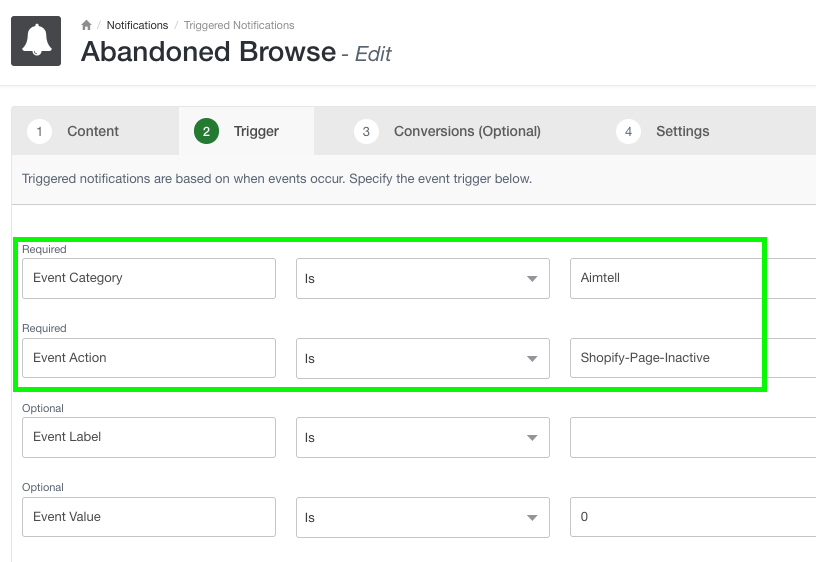816x562 pixels.
Task: Click the step 3 circle icon
Action: tap(366, 131)
